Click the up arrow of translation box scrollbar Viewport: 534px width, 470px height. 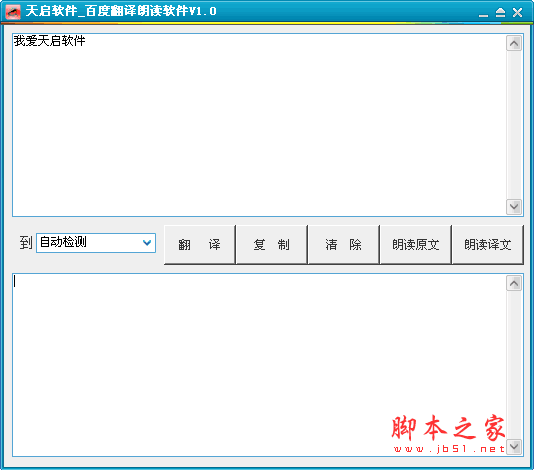point(514,283)
